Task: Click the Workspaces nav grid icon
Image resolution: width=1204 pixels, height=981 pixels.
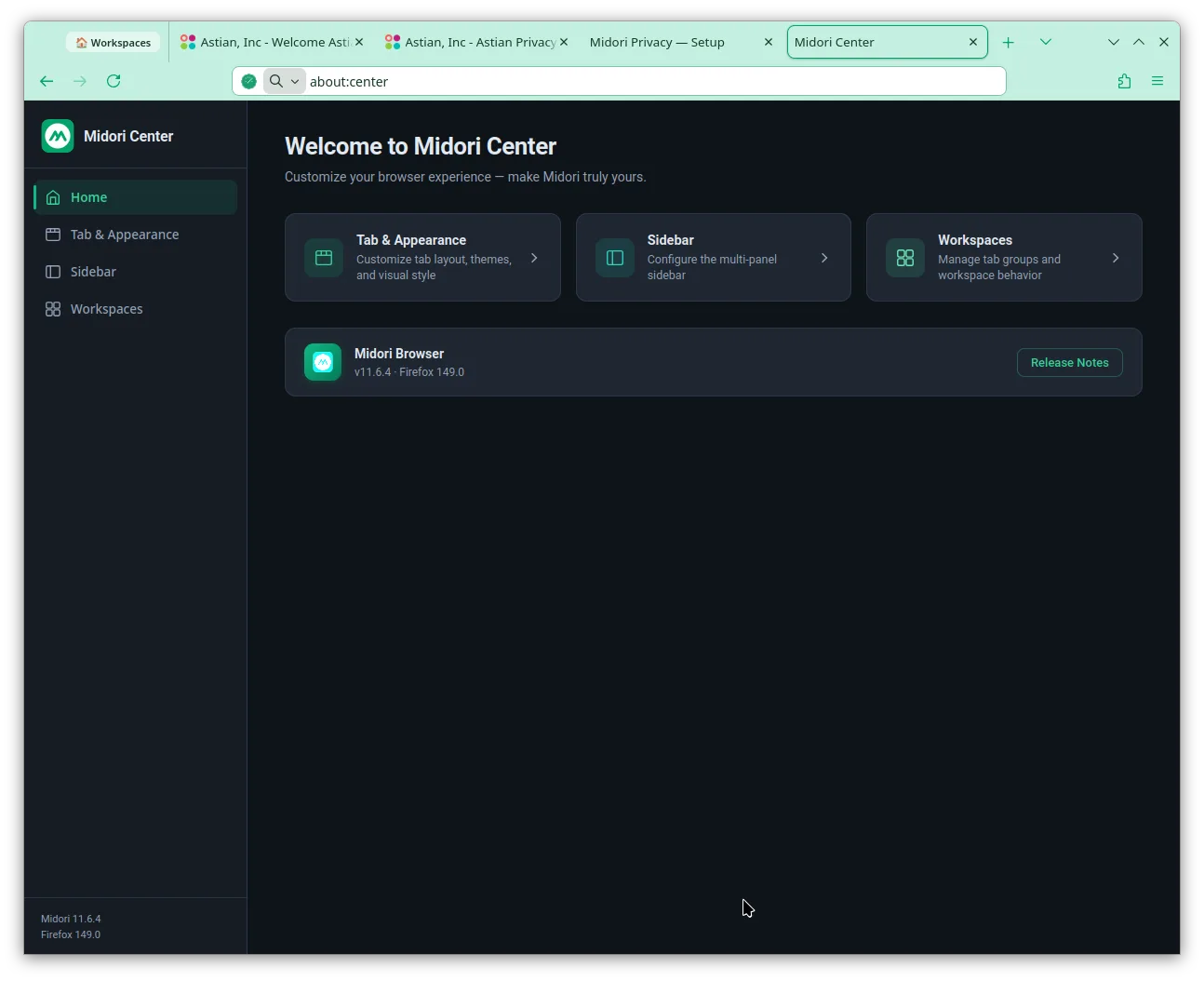Action: pyautogui.click(x=53, y=309)
